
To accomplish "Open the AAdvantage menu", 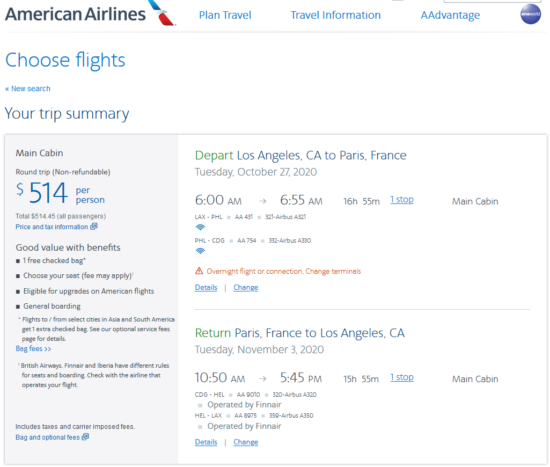I will pyautogui.click(x=450, y=15).
